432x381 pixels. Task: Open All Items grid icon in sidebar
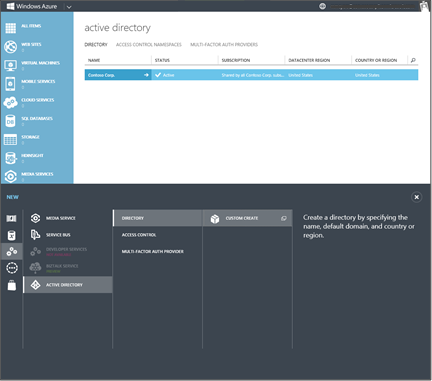(10, 28)
